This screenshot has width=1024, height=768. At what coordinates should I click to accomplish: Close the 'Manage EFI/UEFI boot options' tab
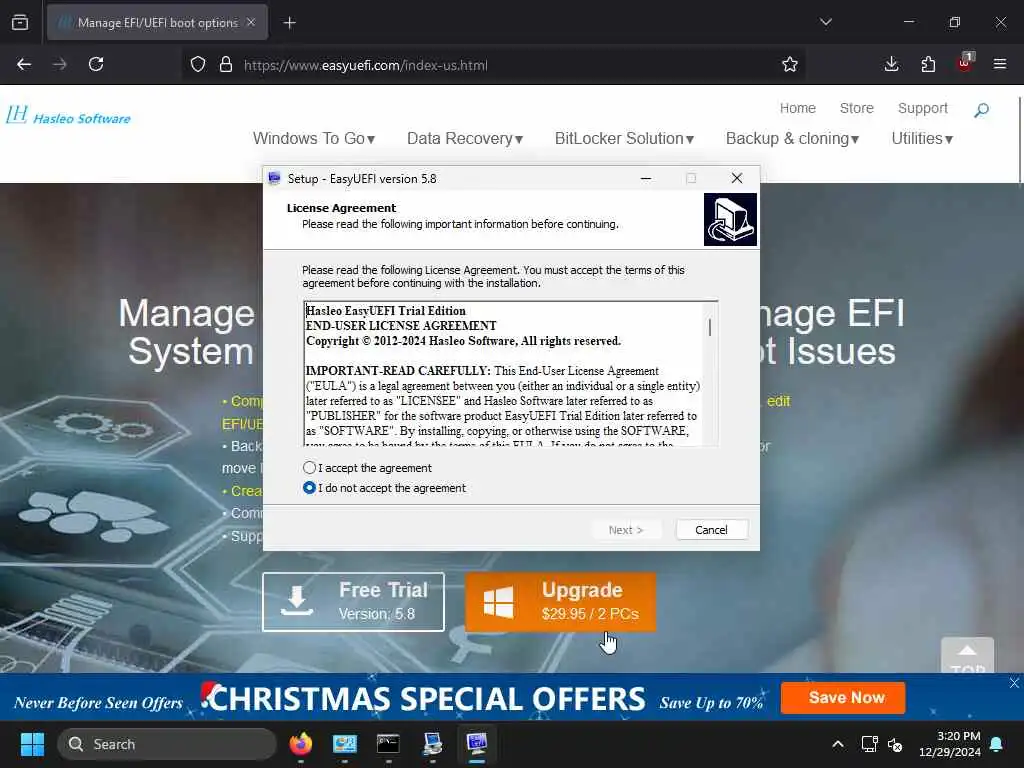pyautogui.click(x=251, y=22)
